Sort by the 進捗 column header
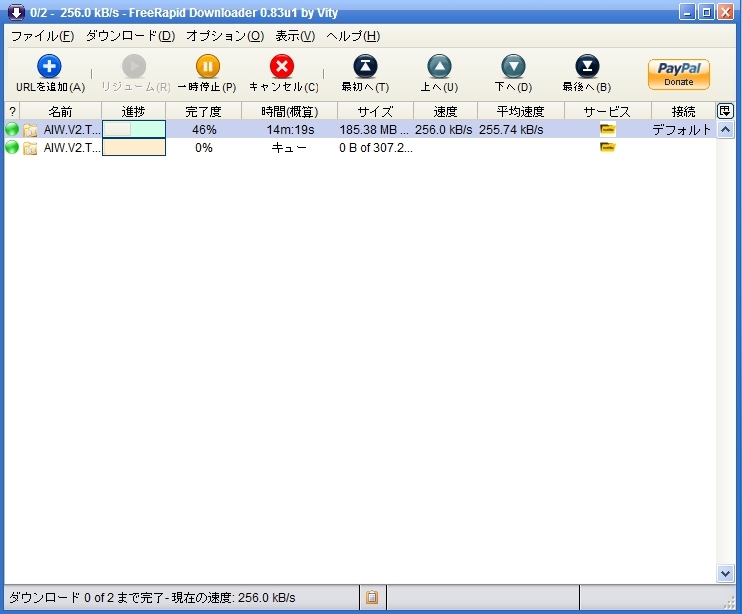Screen dimensions: 742x614 click(133, 112)
